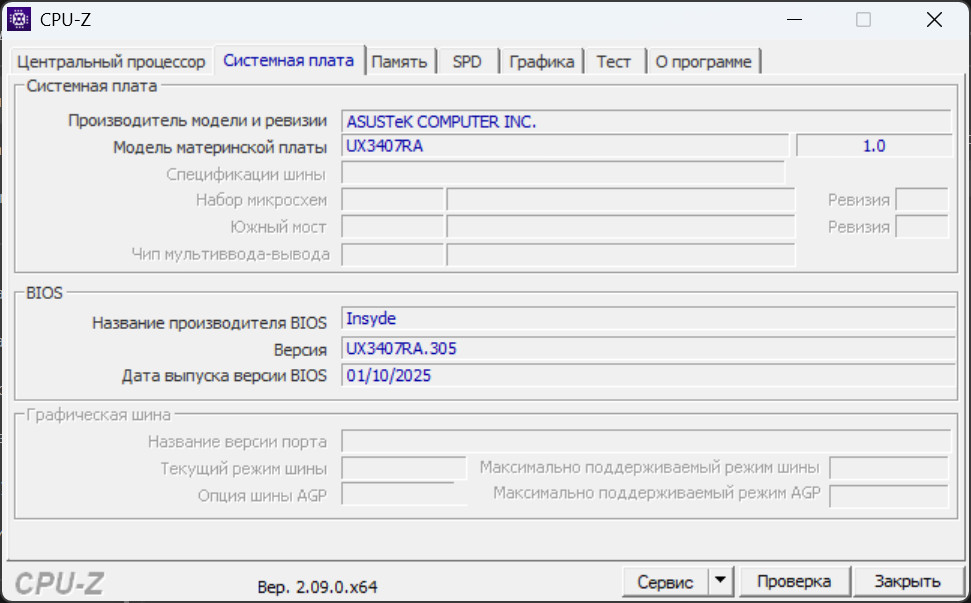Click the Версия label in BIOS group

pyautogui.click(x=300, y=350)
